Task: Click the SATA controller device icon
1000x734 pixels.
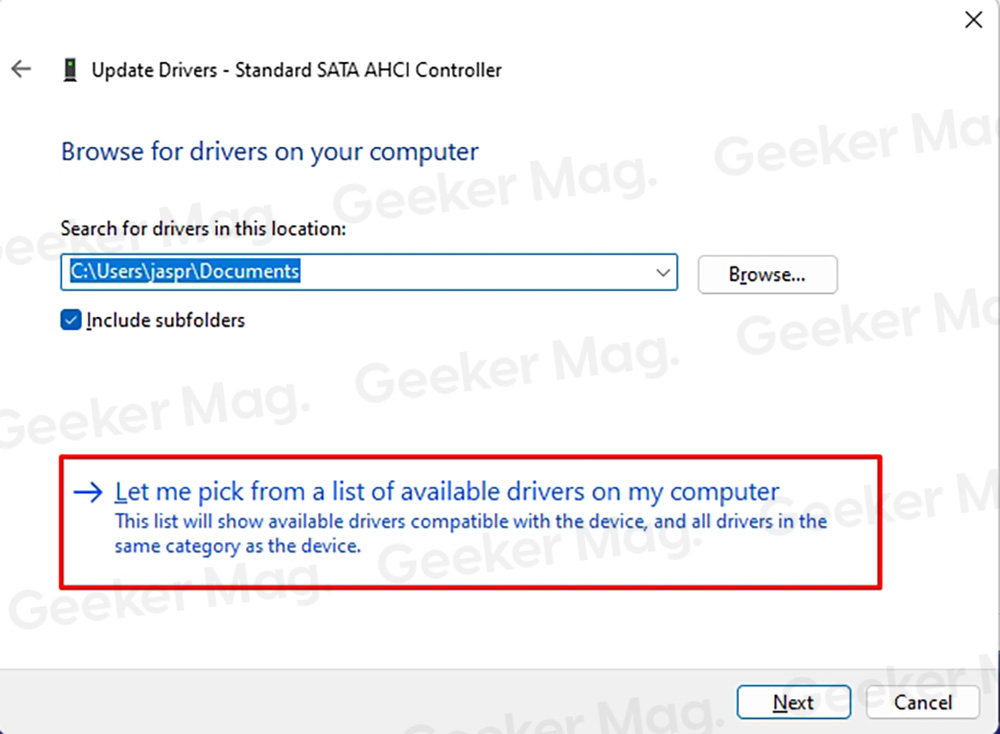Action: click(70, 70)
